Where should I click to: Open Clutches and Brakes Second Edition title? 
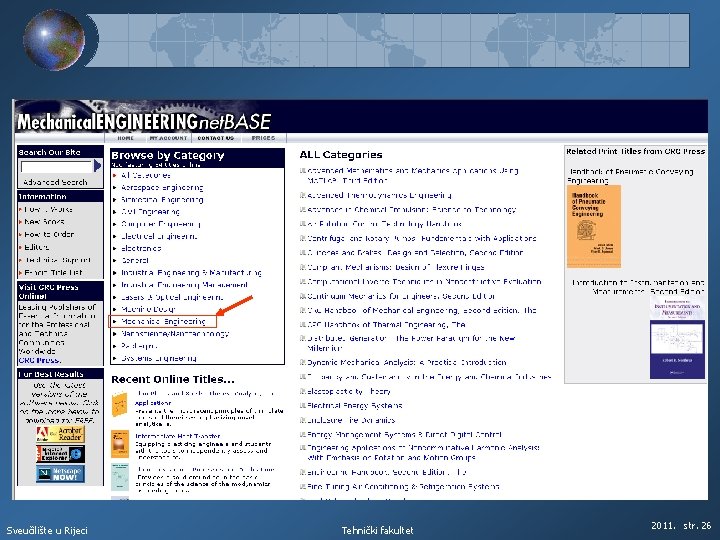pos(415,253)
